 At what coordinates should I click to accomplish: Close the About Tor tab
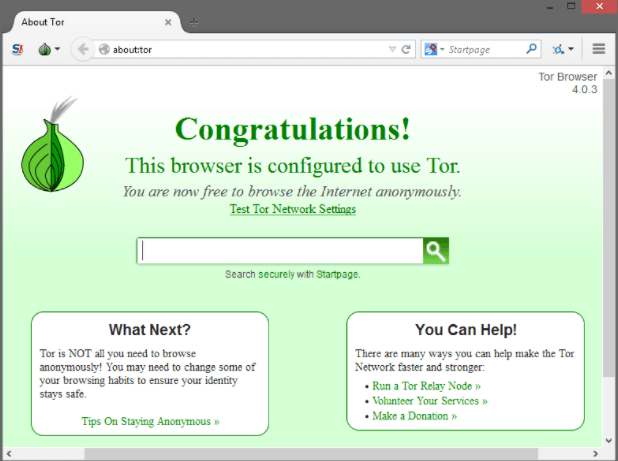click(x=168, y=22)
